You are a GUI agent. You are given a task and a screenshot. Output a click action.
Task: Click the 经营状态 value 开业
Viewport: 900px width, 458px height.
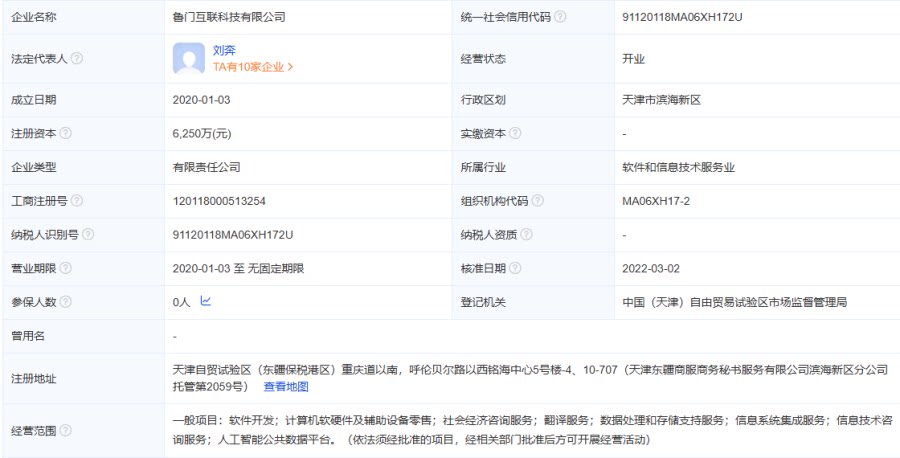click(x=634, y=59)
